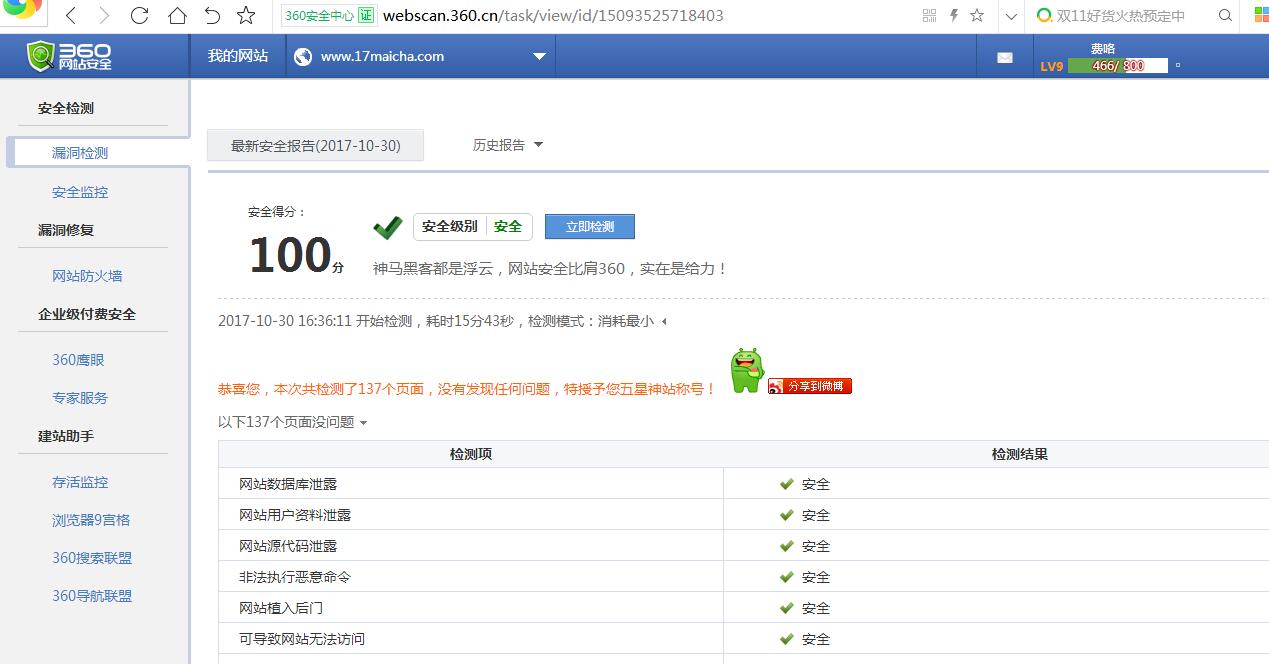The image size is (1269, 664).
Task: Switch to the 最新安全报告(2017-10-30) tab
Action: pos(315,146)
